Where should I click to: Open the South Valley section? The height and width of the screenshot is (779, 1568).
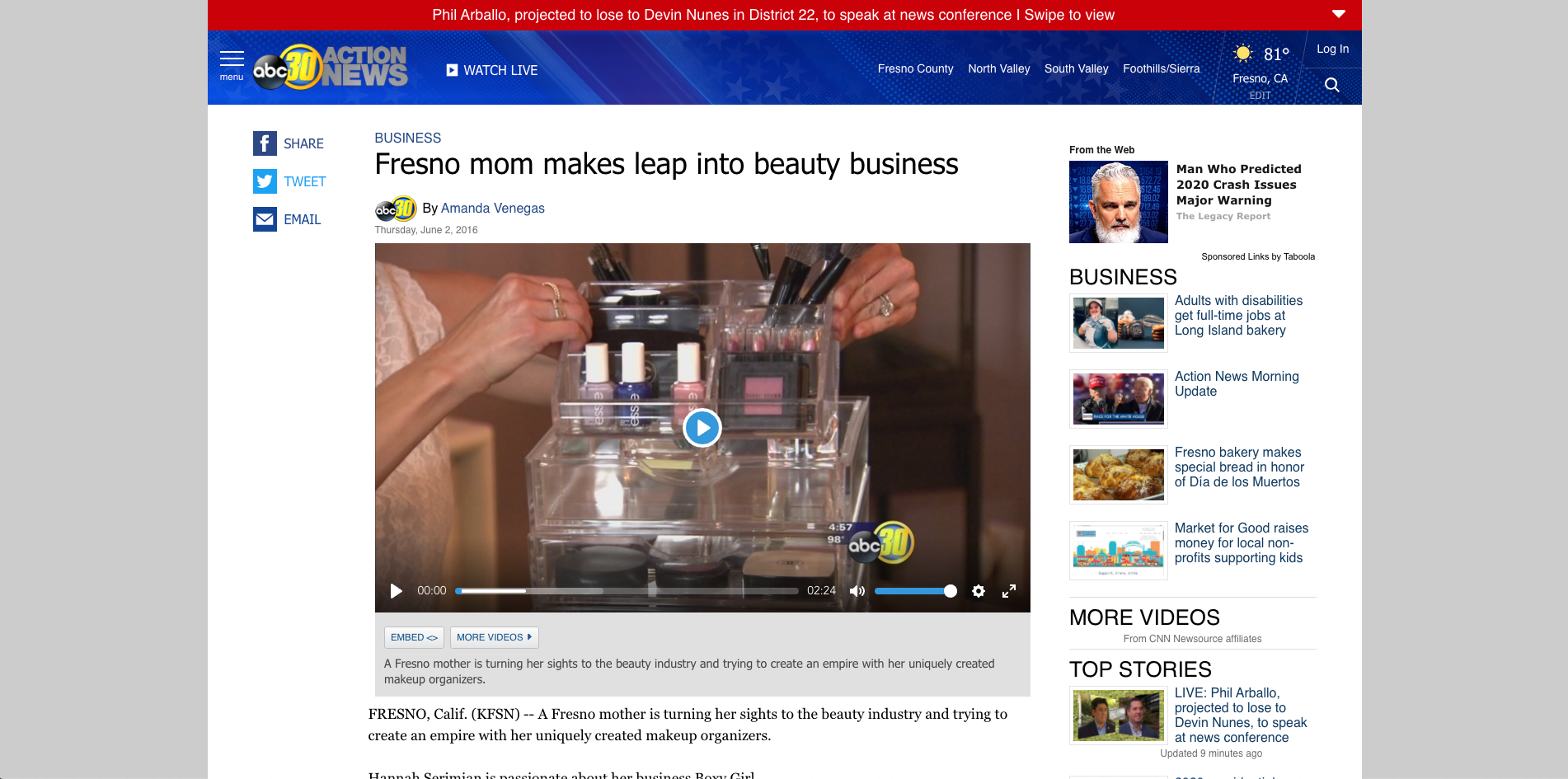1076,68
